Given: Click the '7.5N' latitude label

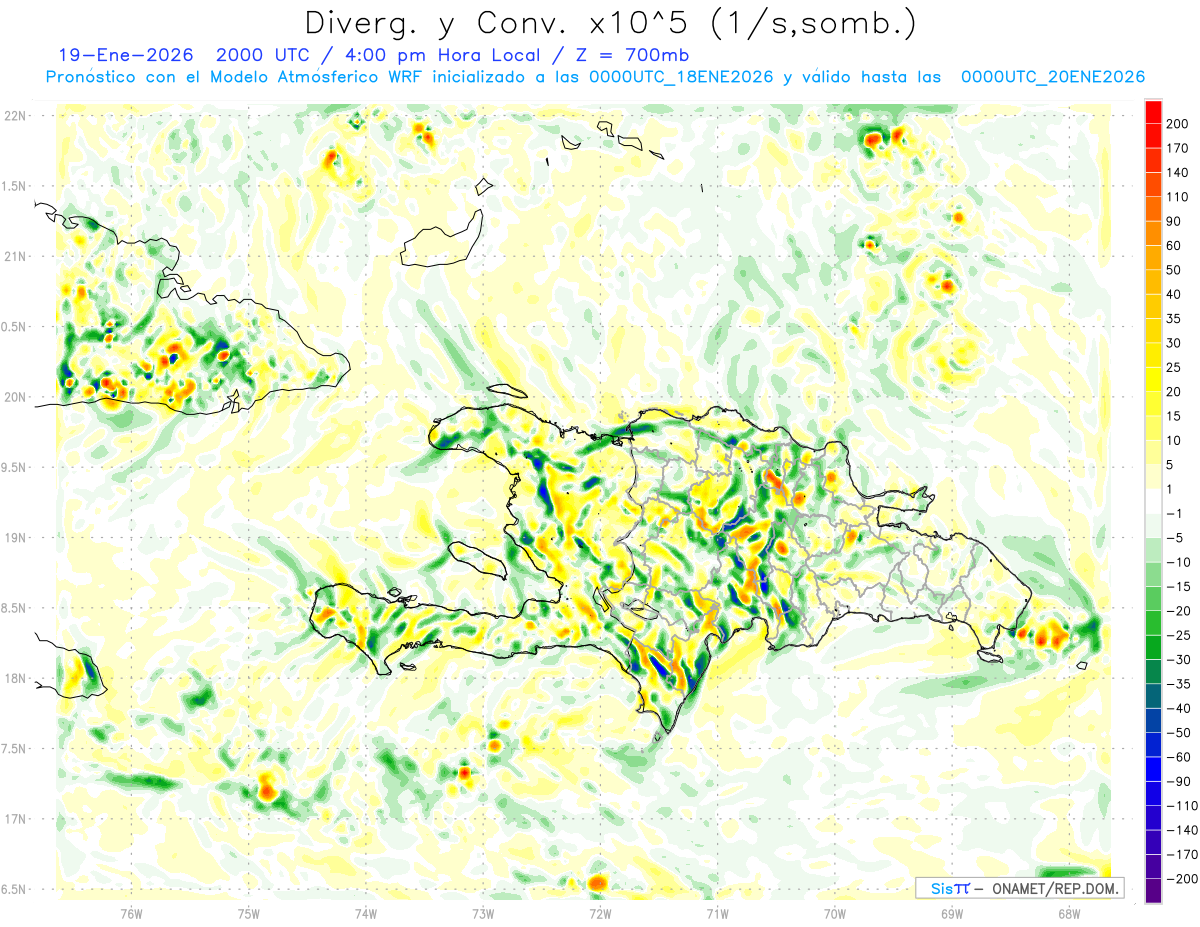Looking at the screenshot, I should click(15, 749).
